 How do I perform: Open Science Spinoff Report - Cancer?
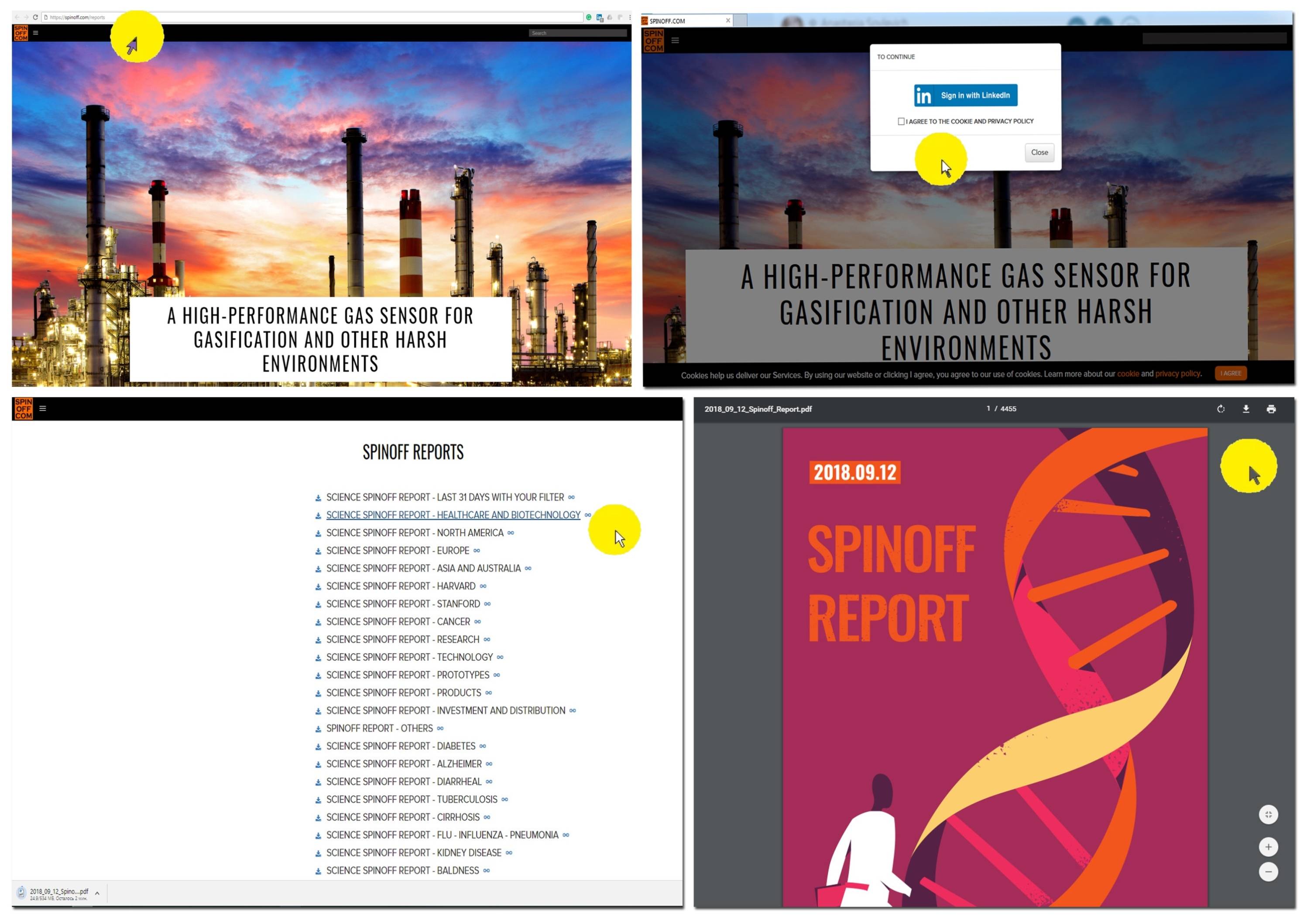(398, 622)
